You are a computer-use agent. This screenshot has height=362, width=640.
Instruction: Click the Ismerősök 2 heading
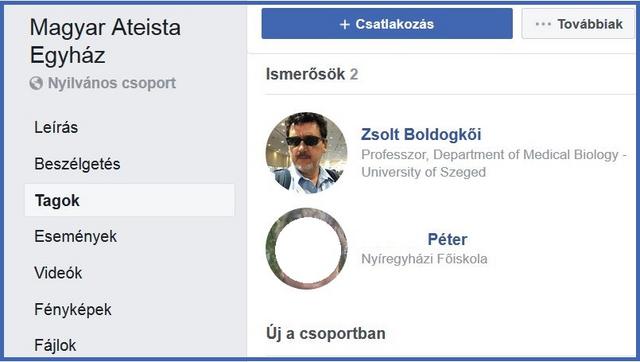[x=312, y=74]
